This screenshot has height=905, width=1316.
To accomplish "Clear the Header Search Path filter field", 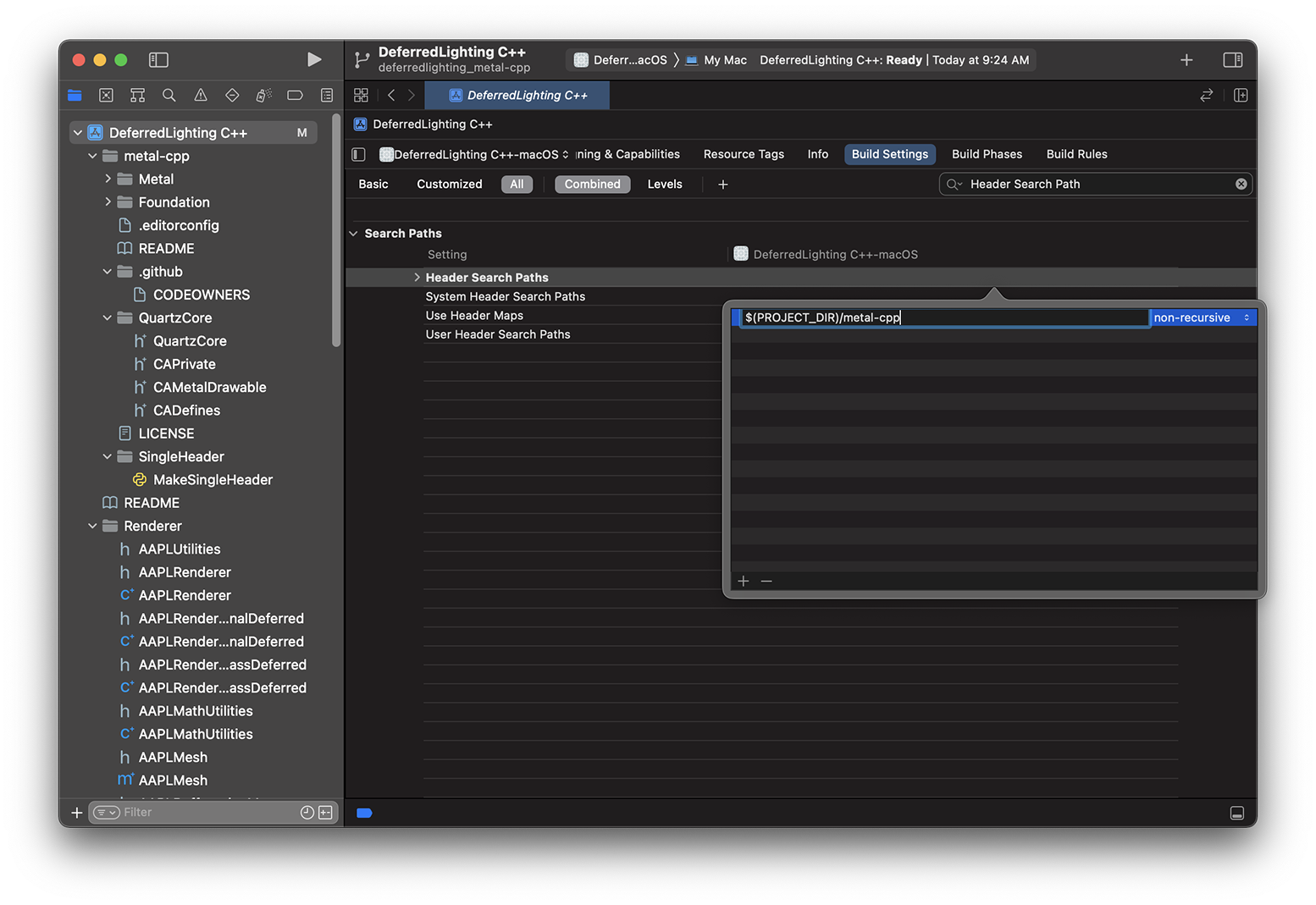I will coord(1241,184).
